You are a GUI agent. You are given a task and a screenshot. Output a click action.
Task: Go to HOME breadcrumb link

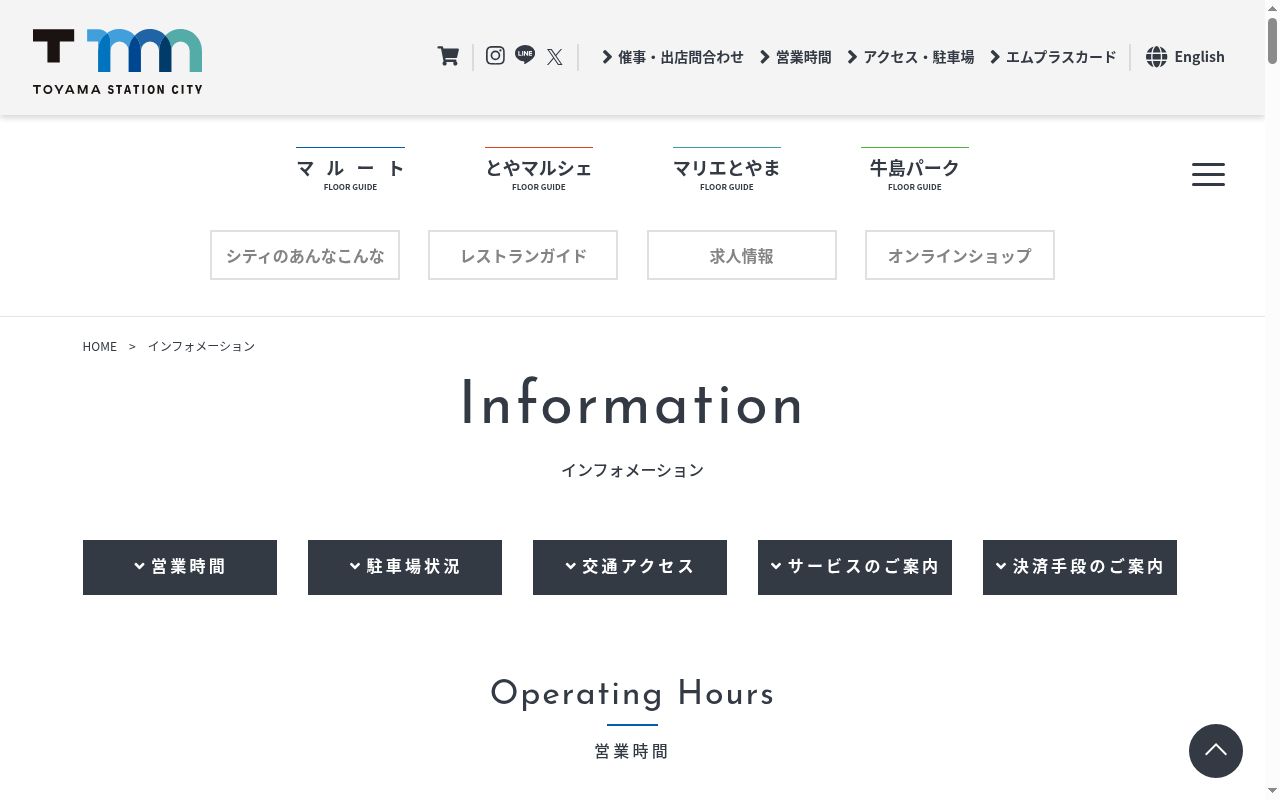(100, 346)
